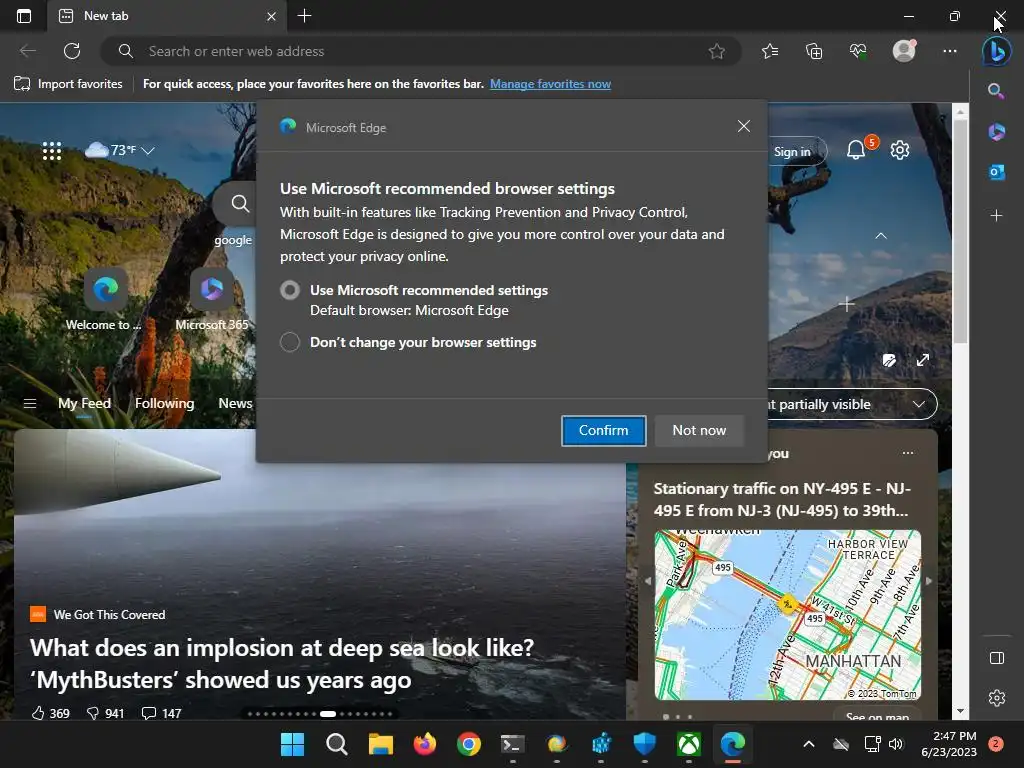This screenshot has width=1024, height=768.
Task: Like the MythBusters article thumbs up
Action: [x=38, y=713]
